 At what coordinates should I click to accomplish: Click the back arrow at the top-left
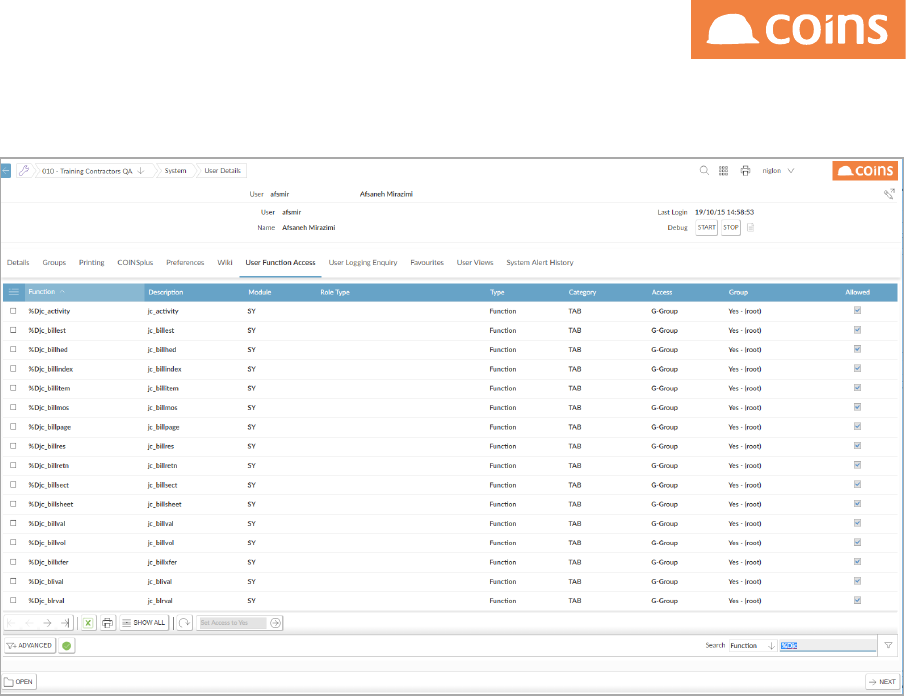(6, 171)
